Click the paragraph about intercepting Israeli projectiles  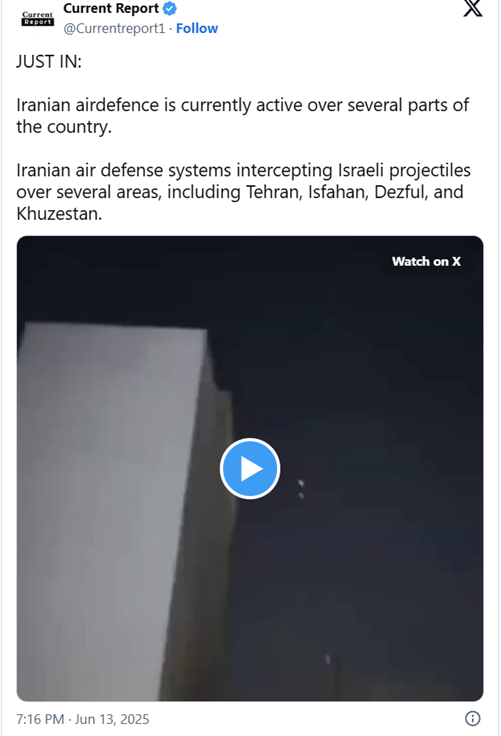pyautogui.click(x=244, y=192)
